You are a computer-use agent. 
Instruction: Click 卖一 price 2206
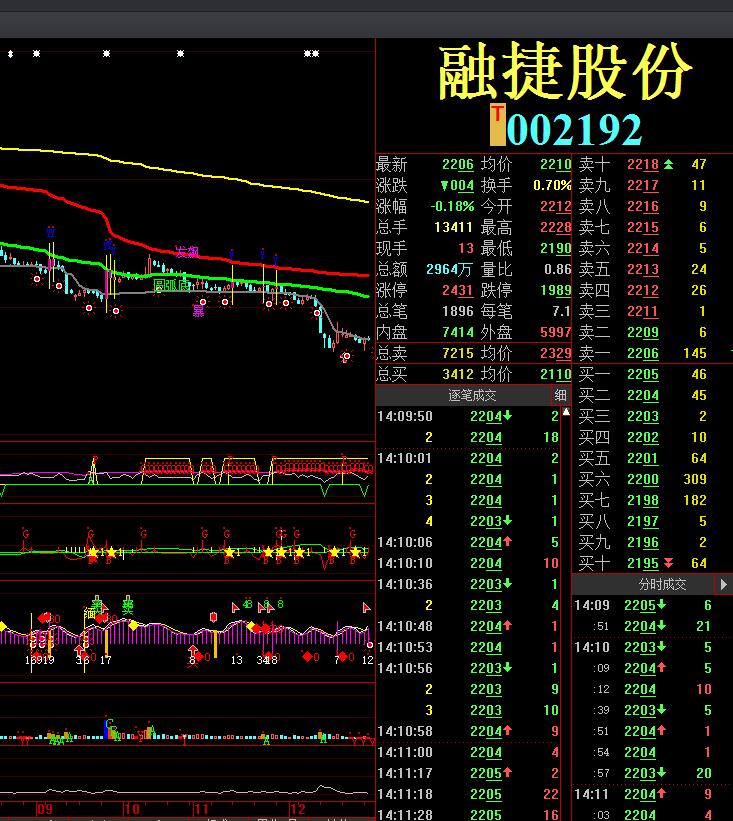pyautogui.click(x=643, y=353)
